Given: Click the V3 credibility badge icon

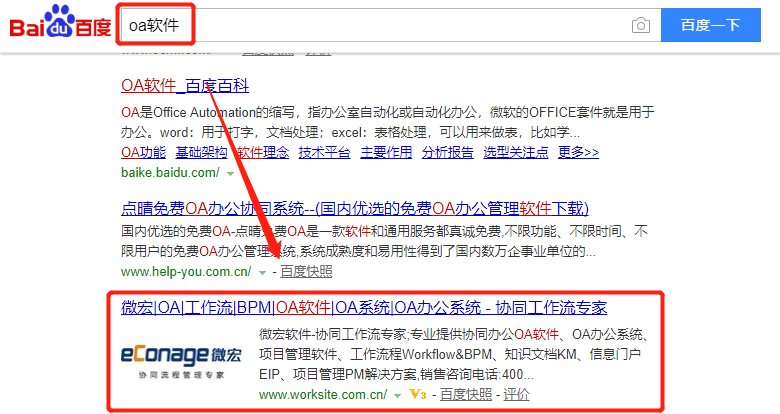Looking at the screenshot, I should click(418, 395).
